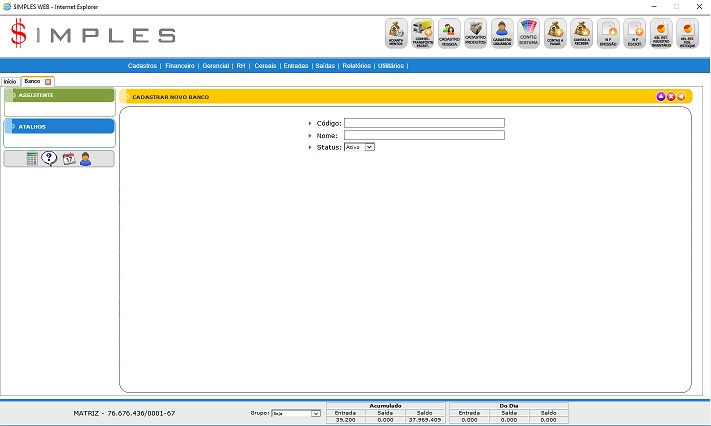This screenshot has height=426, width=711.
Task: Click the user profile shortcut icon
Action: 86,159
